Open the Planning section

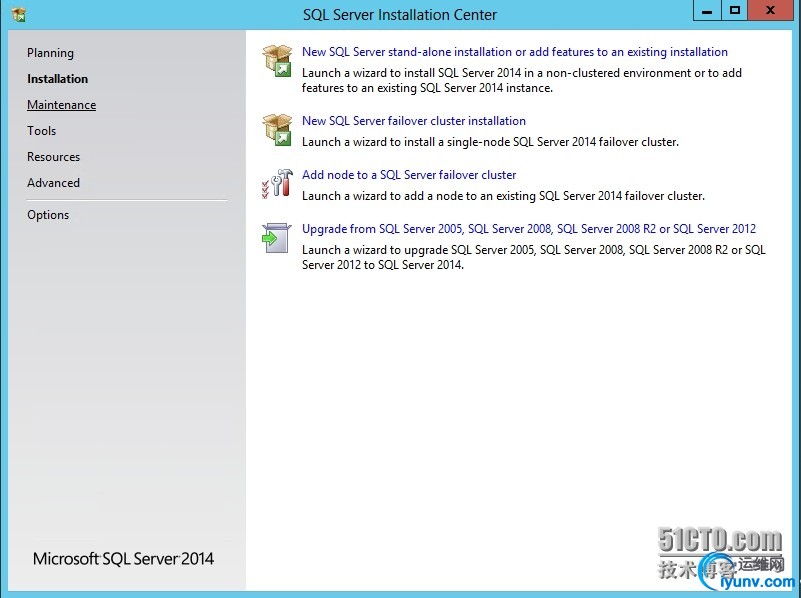click(x=50, y=53)
